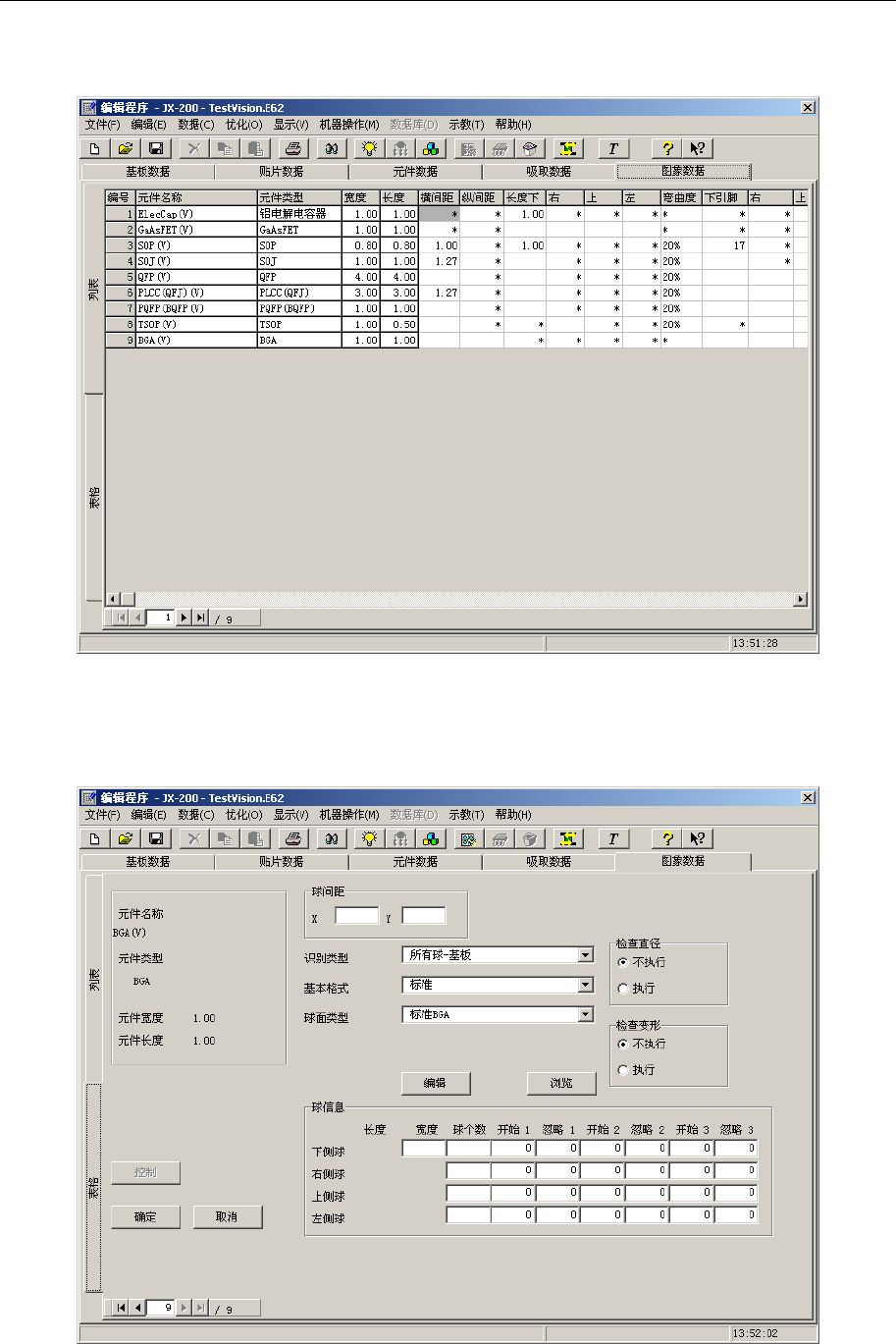Image resolution: width=896 pixels, height=1344 pixels.
Task: Go to last record in table-view window navigator
Action: [x=200, y=618]
